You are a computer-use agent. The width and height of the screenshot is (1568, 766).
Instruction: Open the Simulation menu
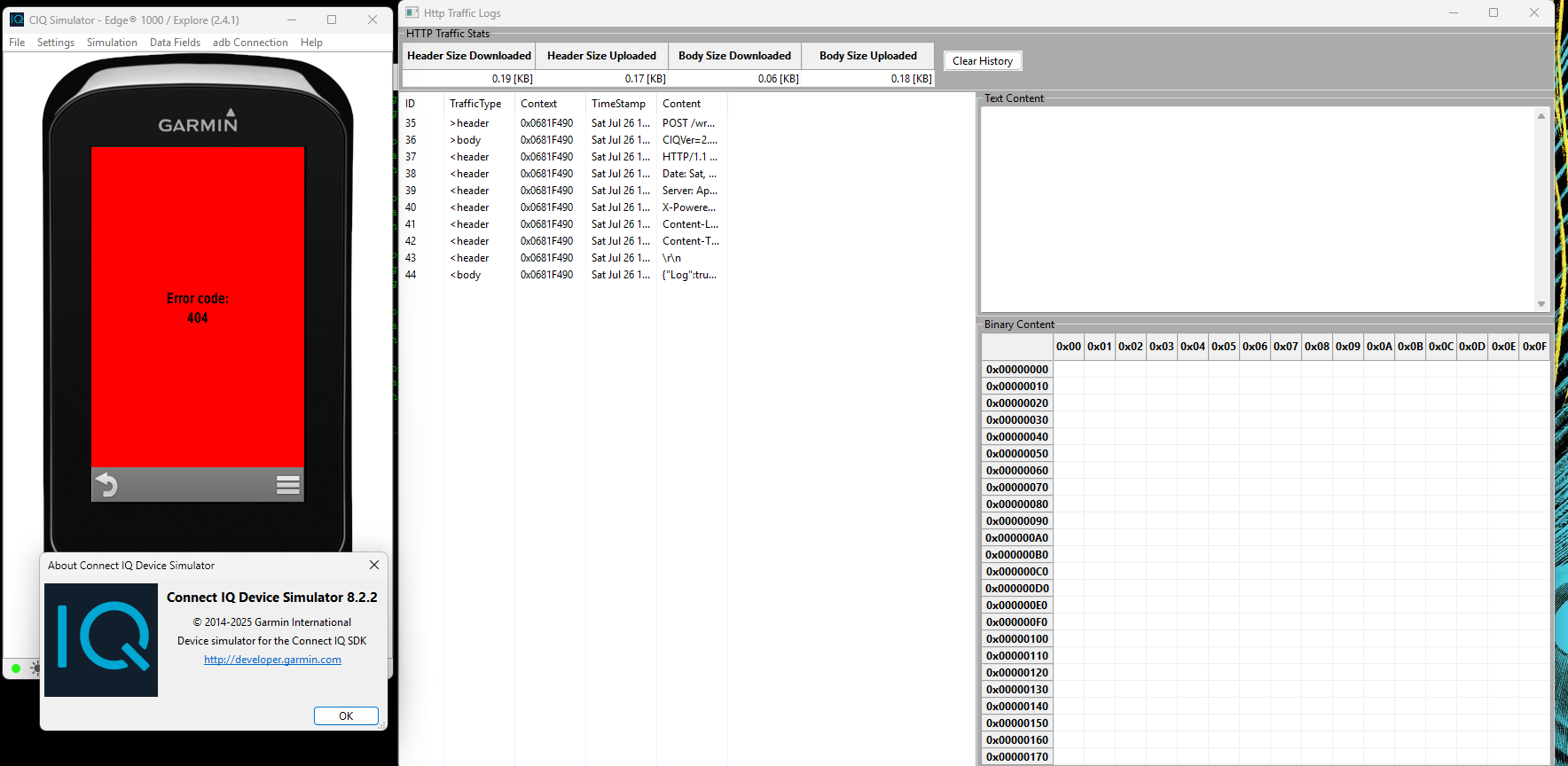(x=112, y=43)
